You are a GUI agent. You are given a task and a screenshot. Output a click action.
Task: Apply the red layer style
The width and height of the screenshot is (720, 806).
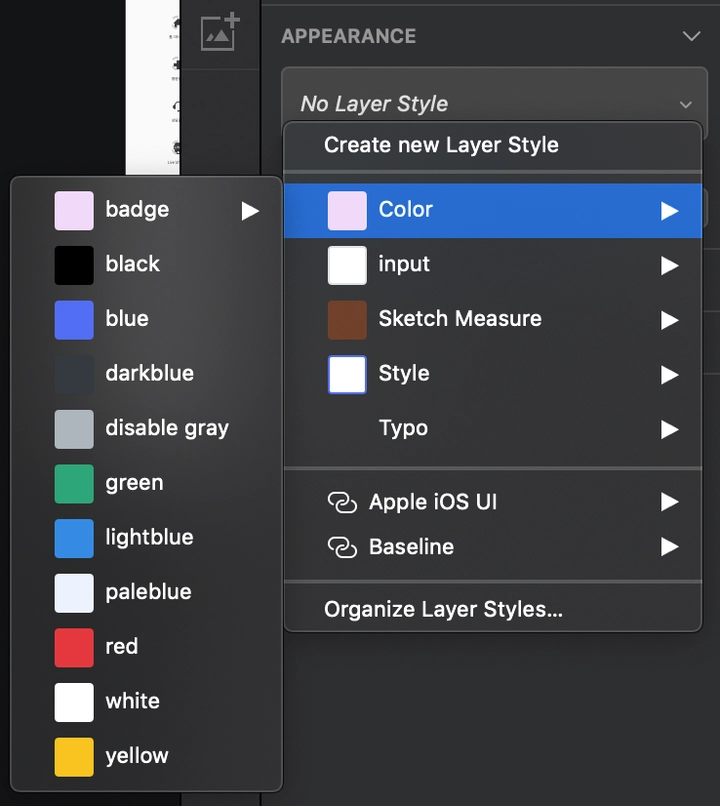pyautogui.click(x=146, y=648)
